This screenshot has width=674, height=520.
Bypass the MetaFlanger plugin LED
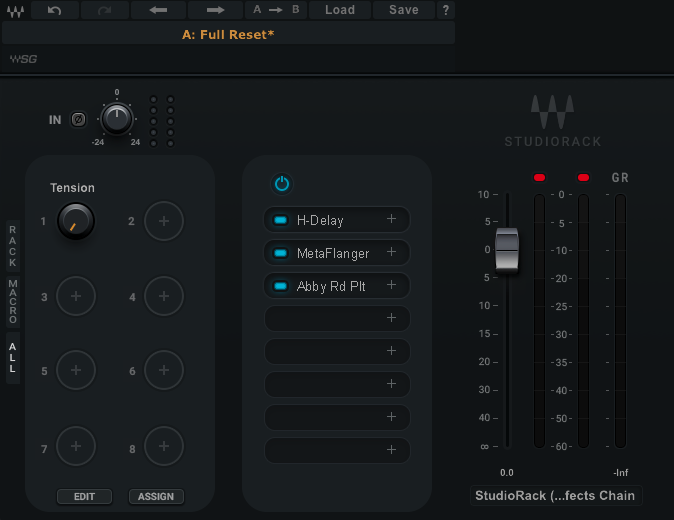tap(281, 253)
